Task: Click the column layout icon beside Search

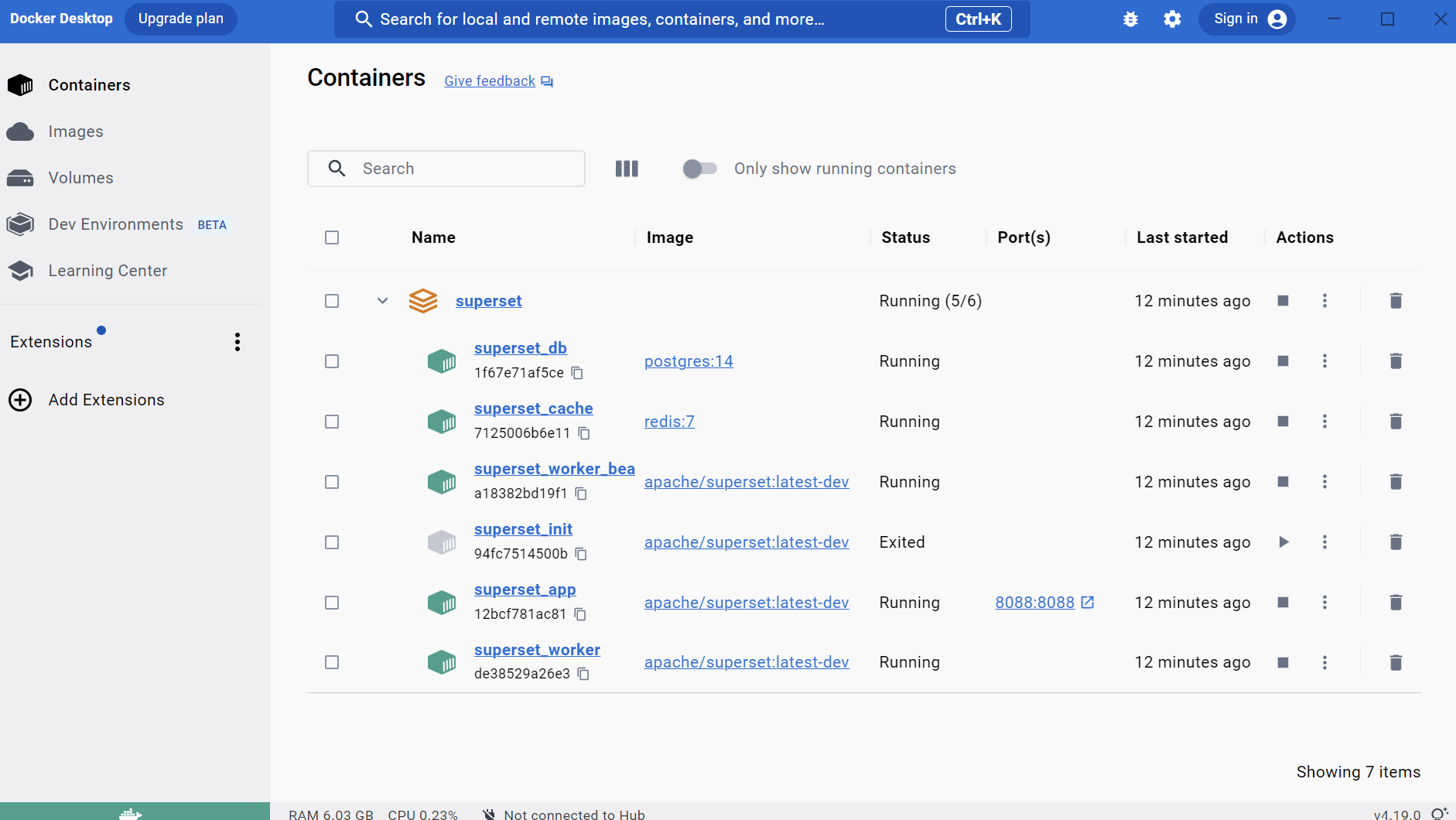Action: coord(627,169)
